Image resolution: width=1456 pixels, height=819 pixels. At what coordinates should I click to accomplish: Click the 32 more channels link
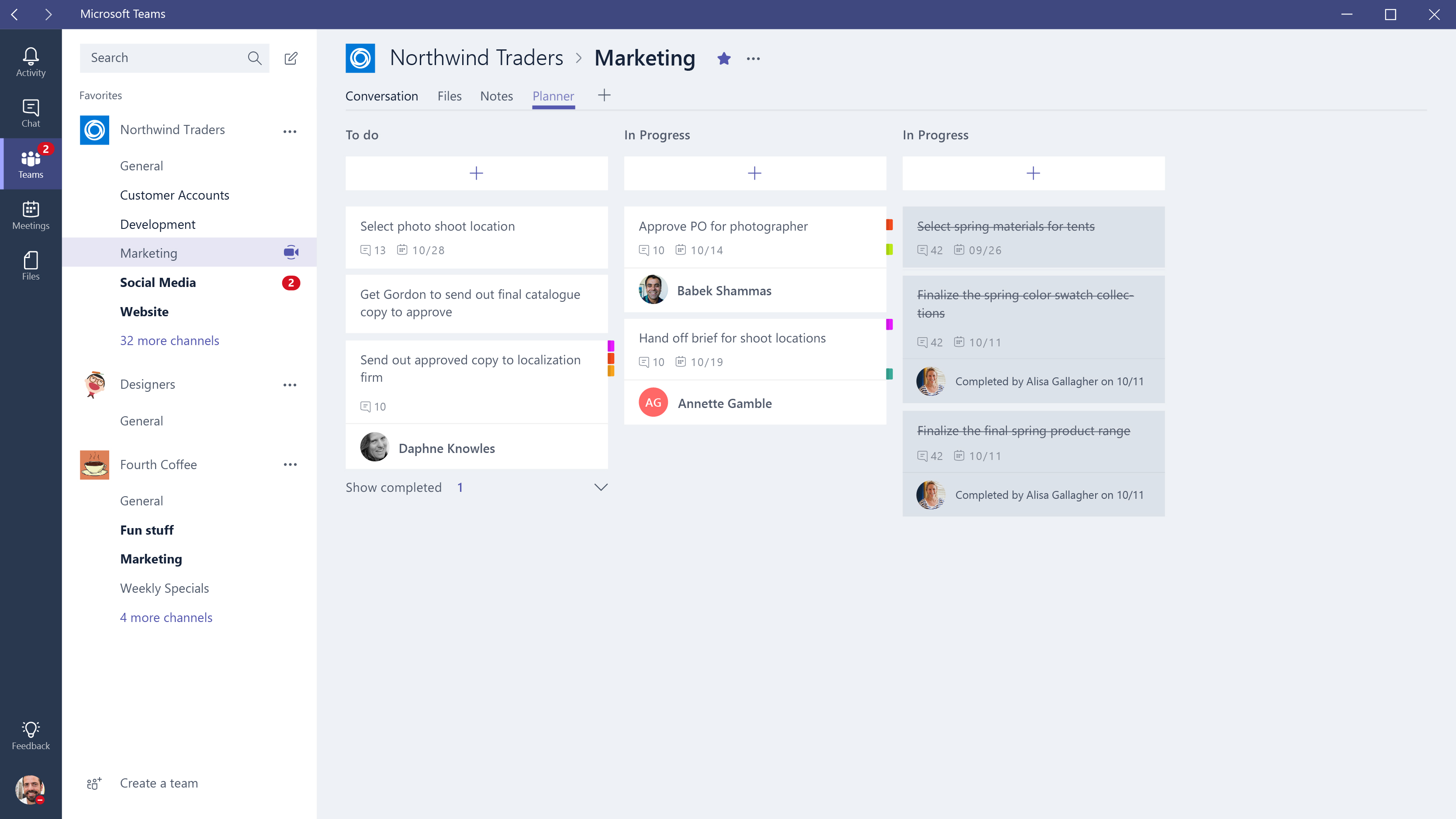[x=169, y=341]
